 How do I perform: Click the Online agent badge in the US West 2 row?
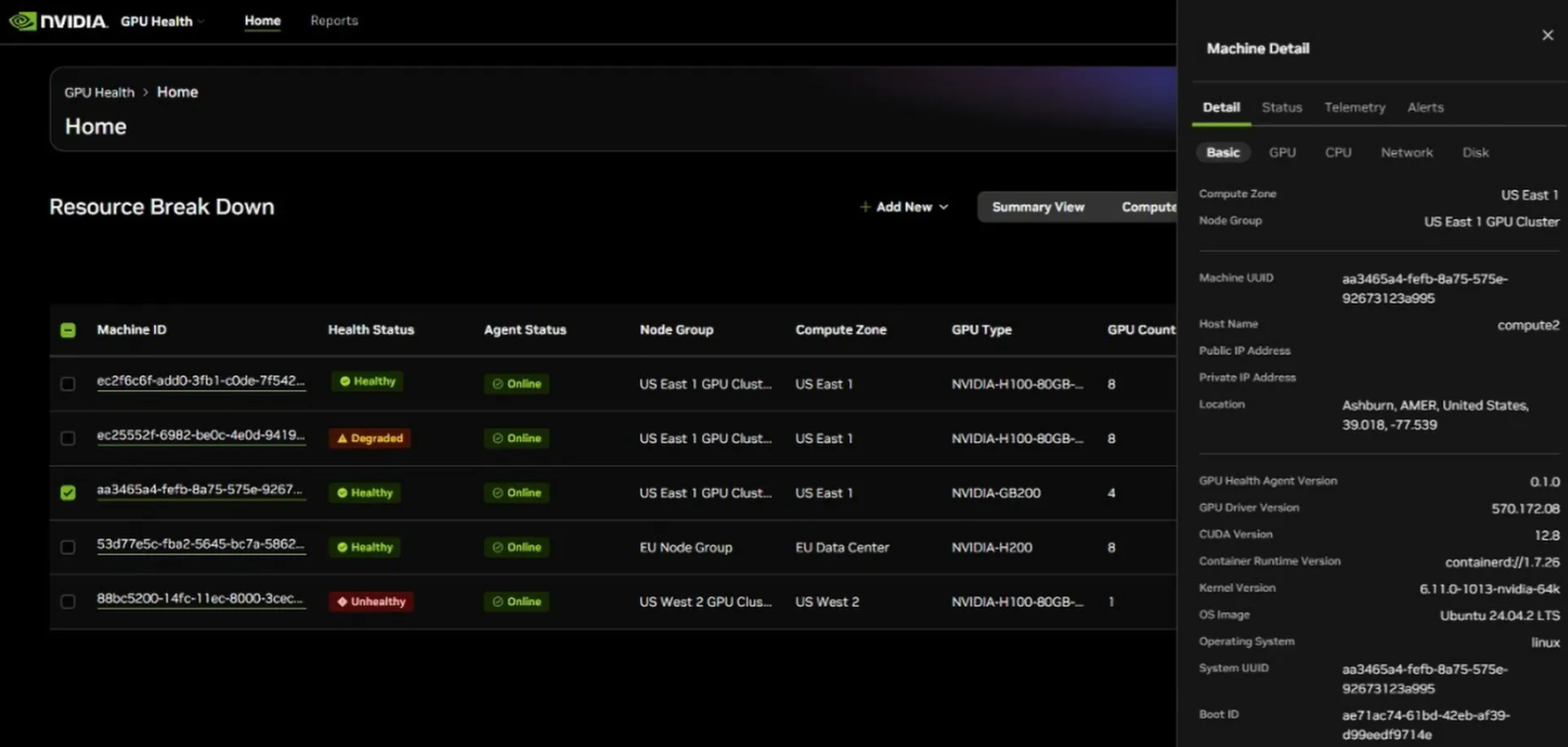(516, 601)
